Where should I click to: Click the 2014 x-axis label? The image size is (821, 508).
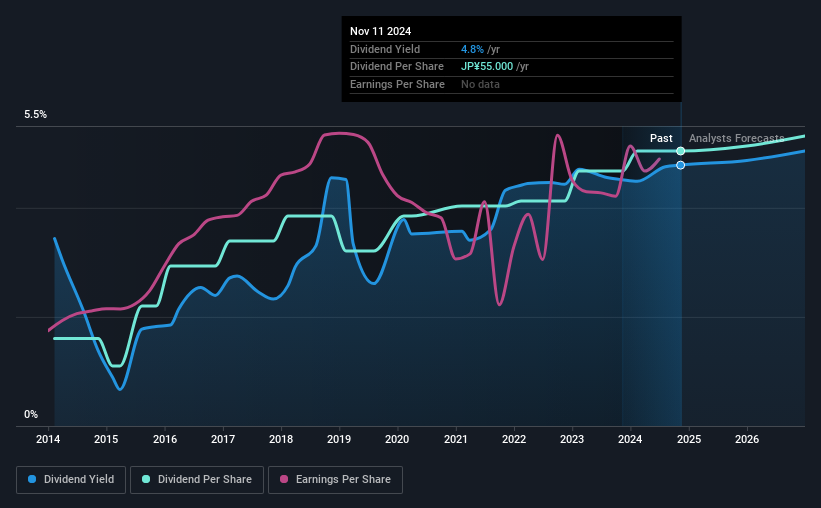(48, 439)
